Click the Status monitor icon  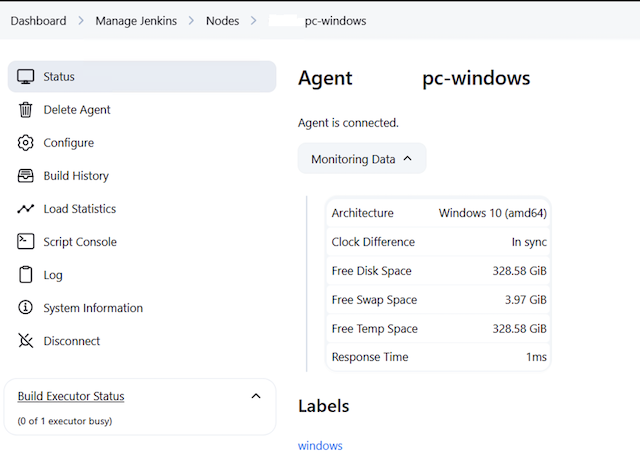click(26, 77)
